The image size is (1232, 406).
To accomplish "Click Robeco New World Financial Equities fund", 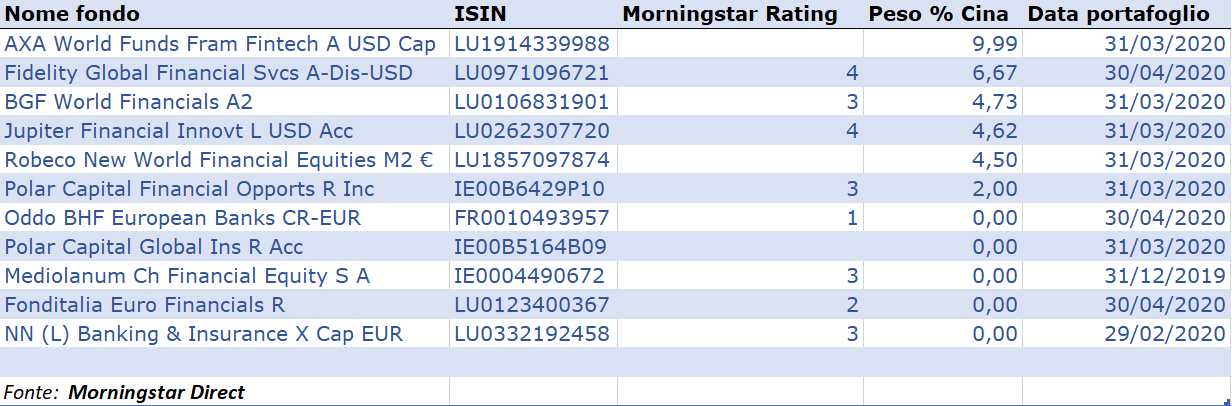I will 219,160.
